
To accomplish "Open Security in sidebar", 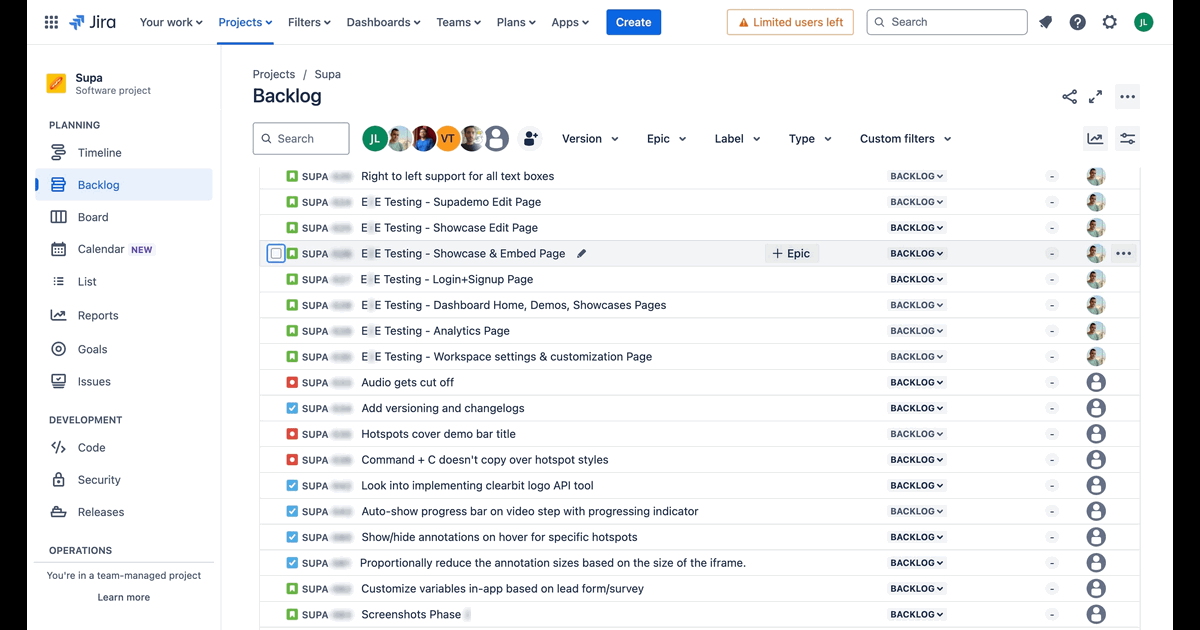I will click(x=124, y=480).
